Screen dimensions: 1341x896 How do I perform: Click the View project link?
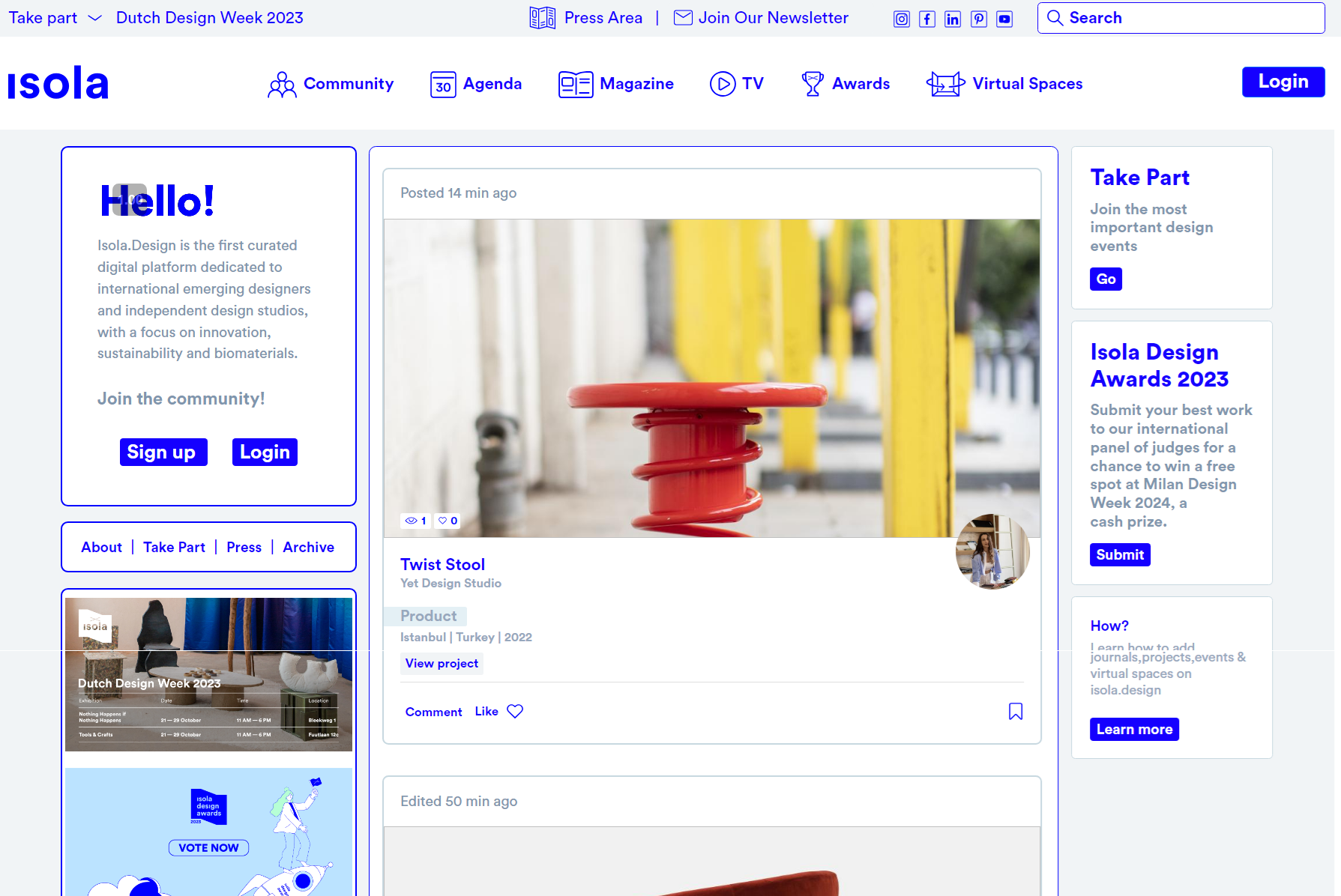pyautogui.click(x=442, y=664)
